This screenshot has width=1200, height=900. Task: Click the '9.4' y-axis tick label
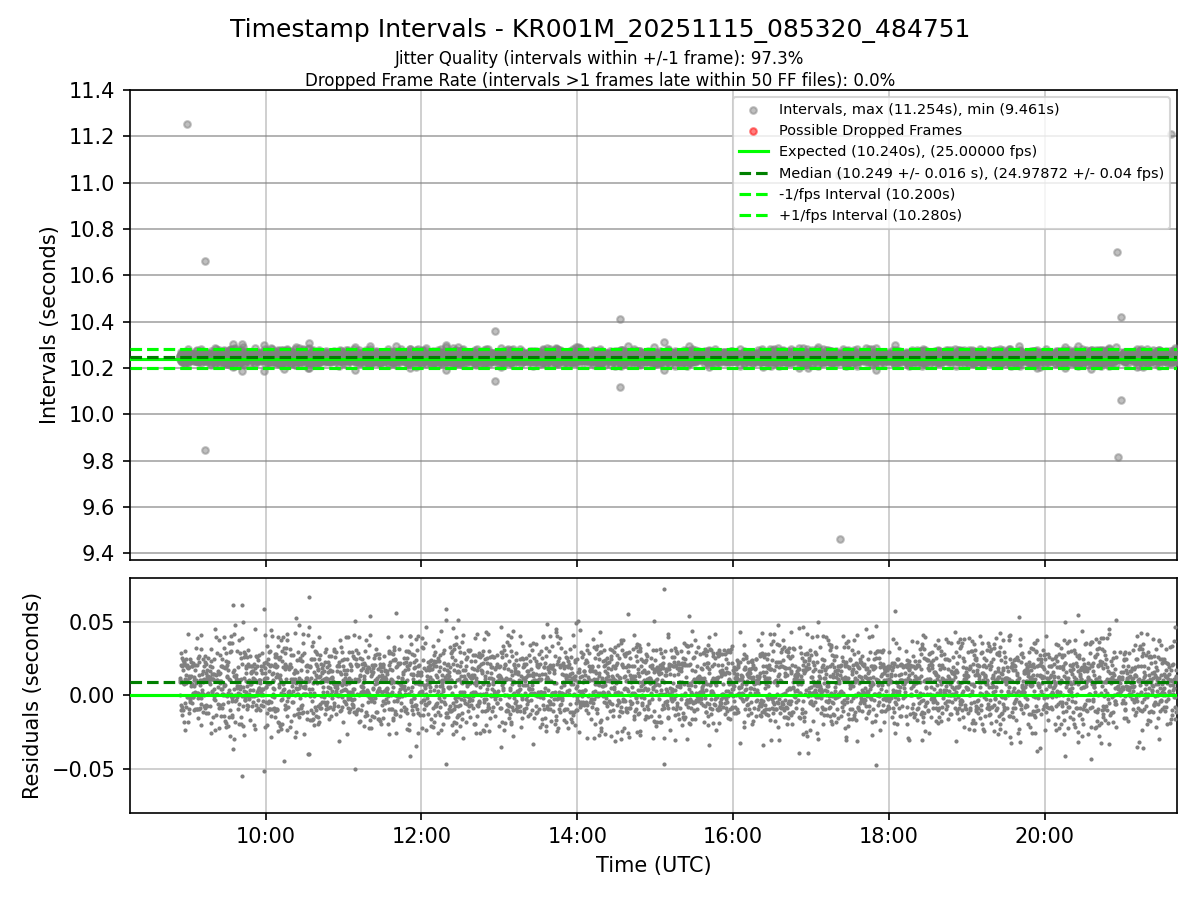click(x=100, y=554)
